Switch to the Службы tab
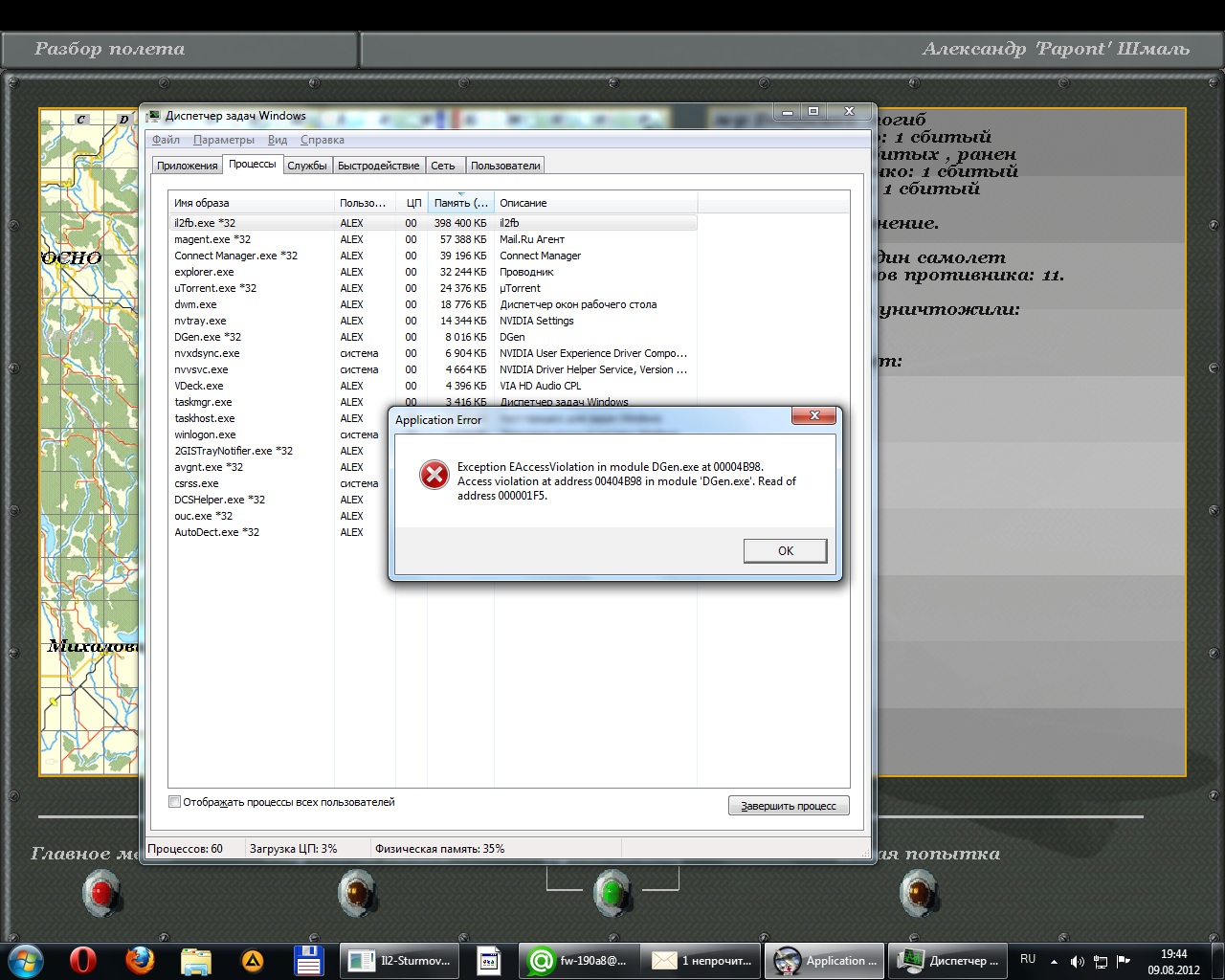 coord(307,166)
